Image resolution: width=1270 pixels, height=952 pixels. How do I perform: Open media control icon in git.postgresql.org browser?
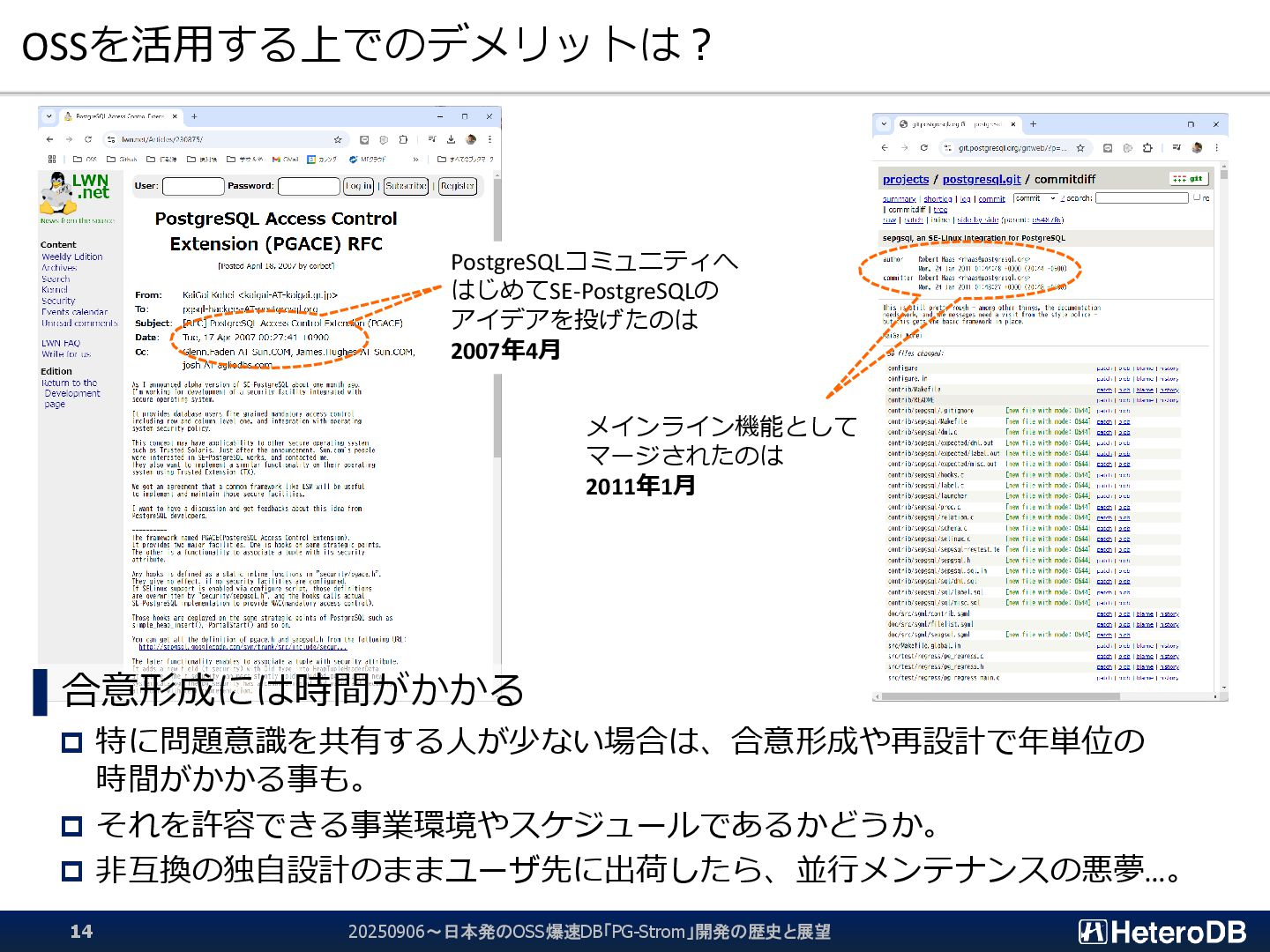coord(1177,147)
